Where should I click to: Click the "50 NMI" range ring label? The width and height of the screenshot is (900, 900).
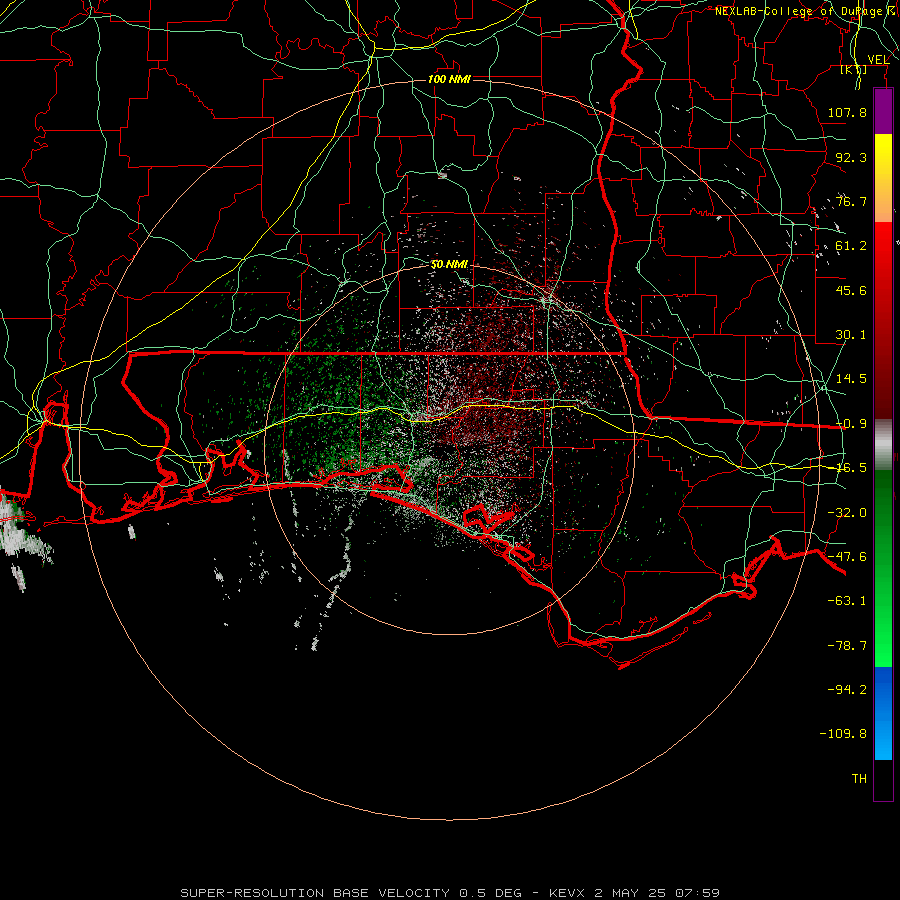(449, 265)
